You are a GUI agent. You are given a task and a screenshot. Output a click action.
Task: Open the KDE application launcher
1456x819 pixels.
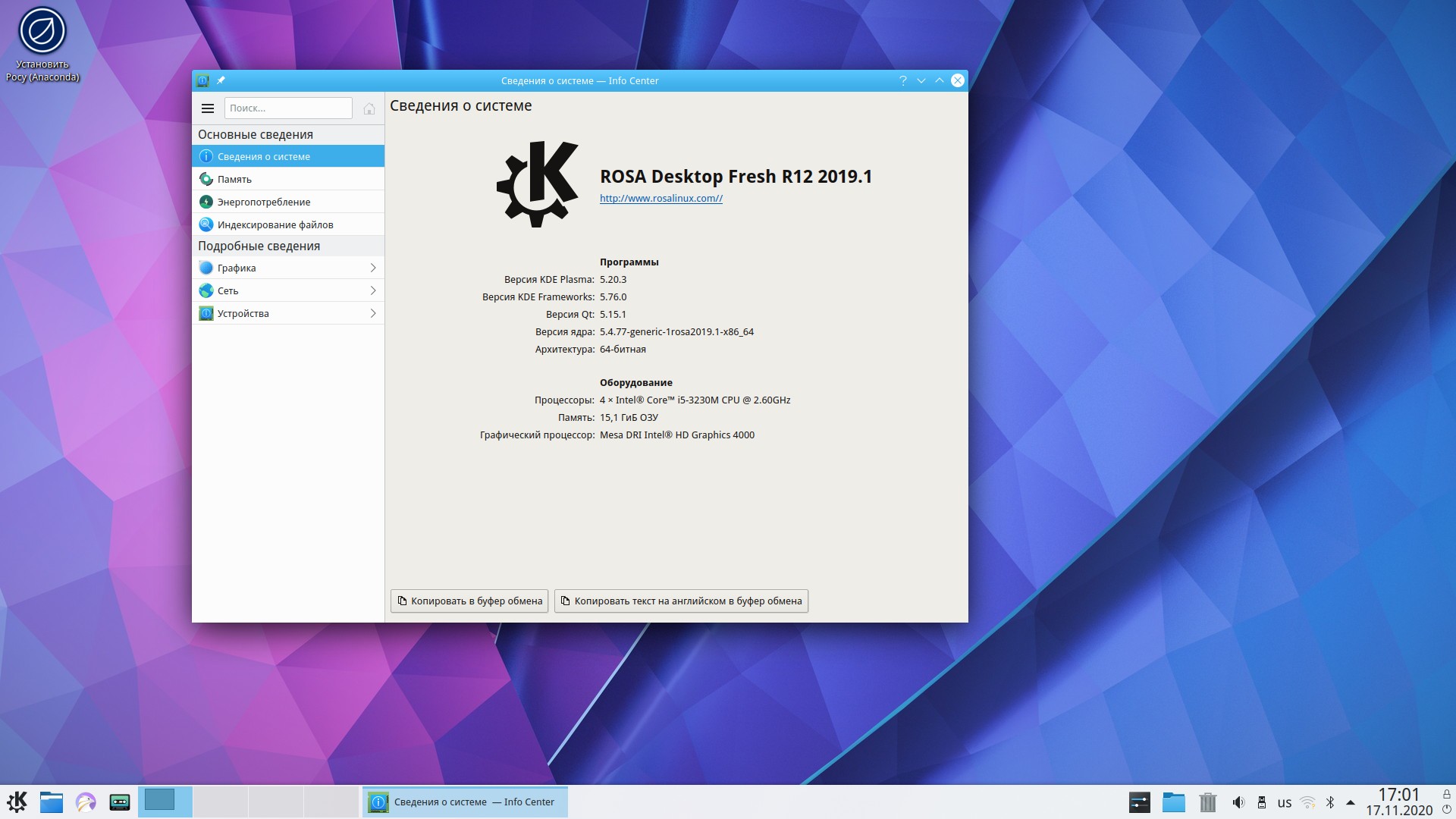(17, 802)
